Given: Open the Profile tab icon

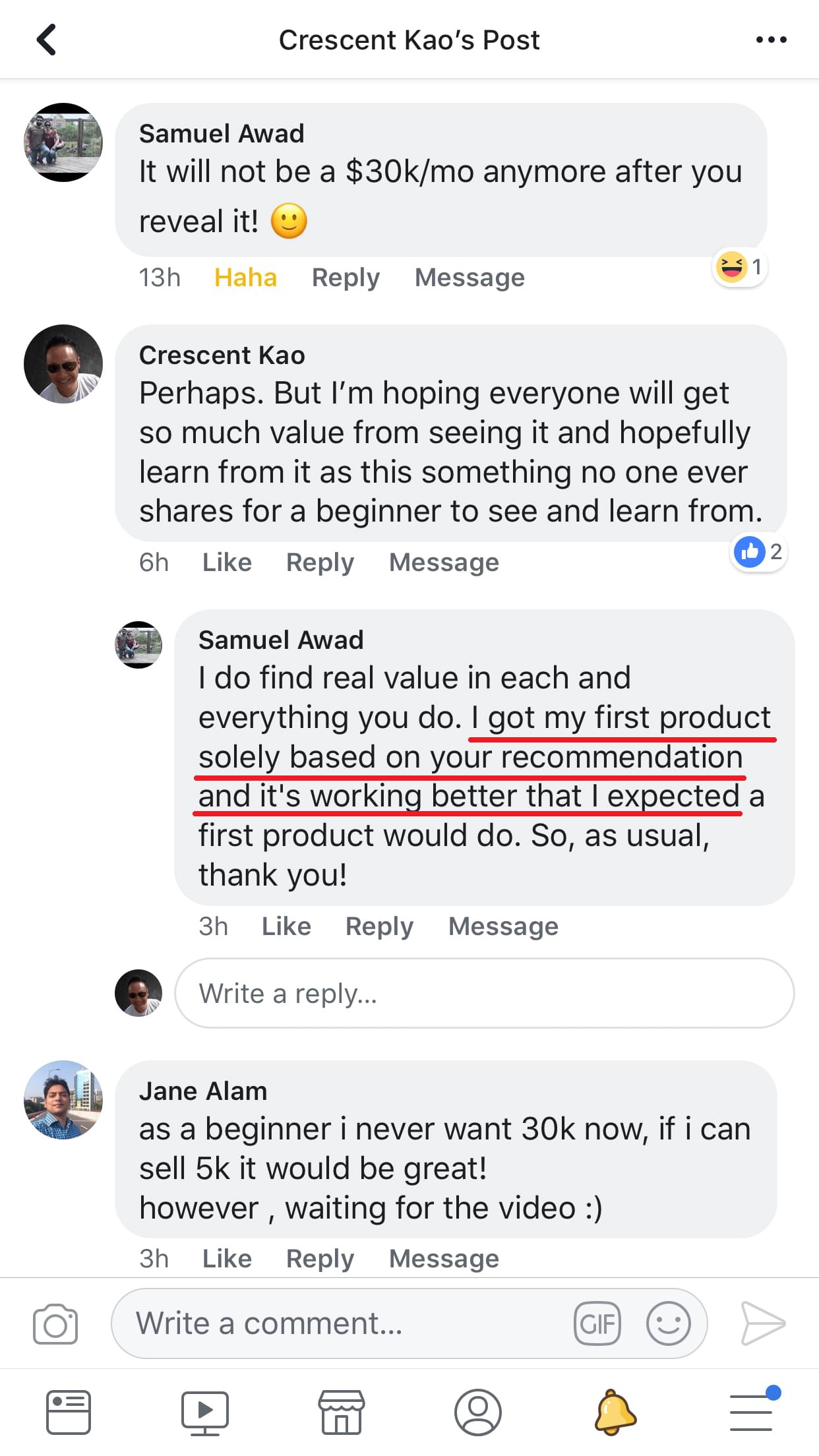Looking at the screenshot, I should click(x=477, y=1412).
